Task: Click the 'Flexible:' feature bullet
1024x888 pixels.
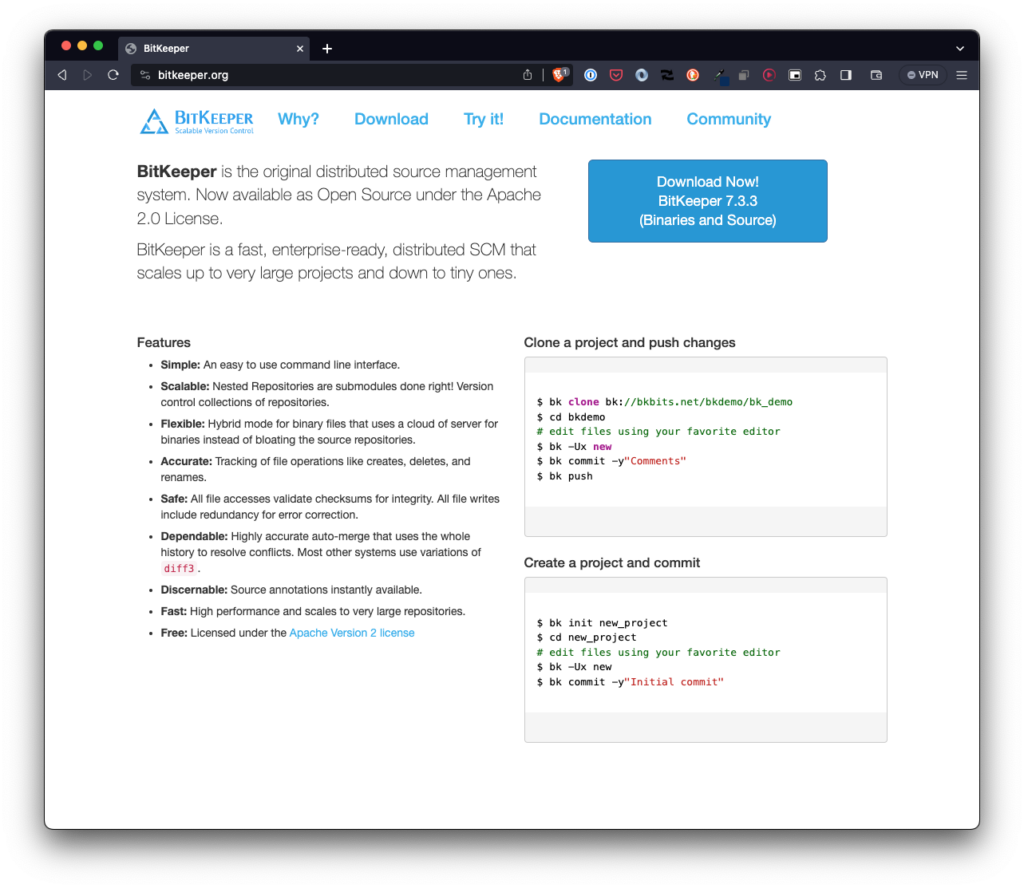Action: point(329,432)
